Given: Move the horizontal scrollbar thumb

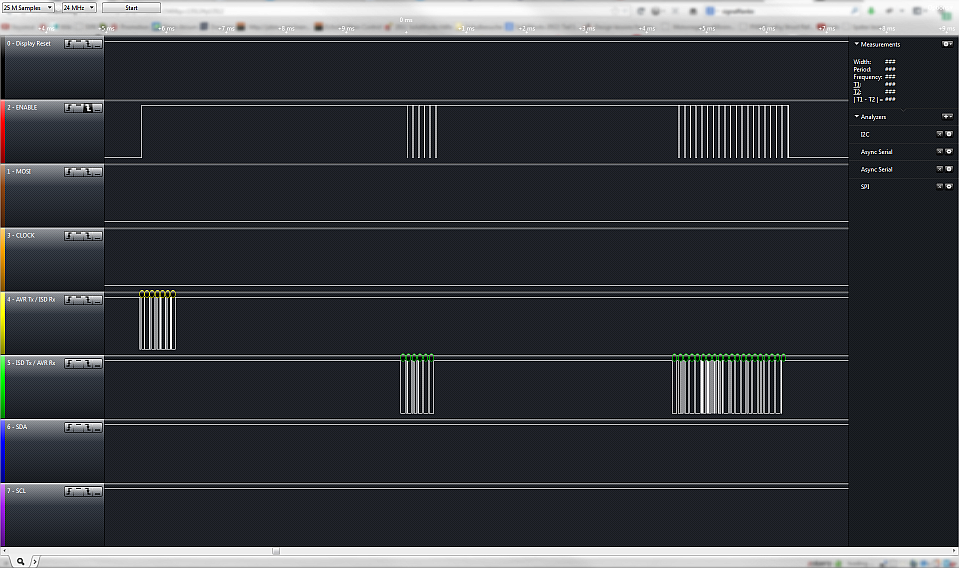Looking at the screenshot, I should pyautogui.click(x=276, y=551).
